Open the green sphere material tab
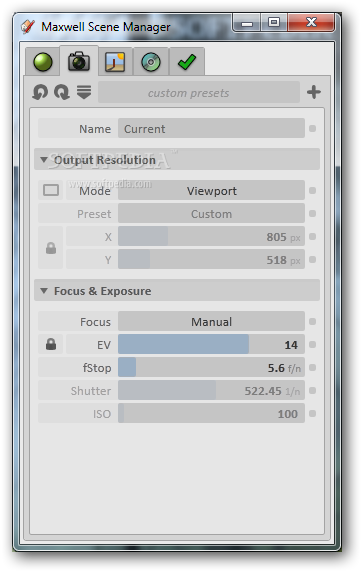362x572 pixels. [43, 62]
